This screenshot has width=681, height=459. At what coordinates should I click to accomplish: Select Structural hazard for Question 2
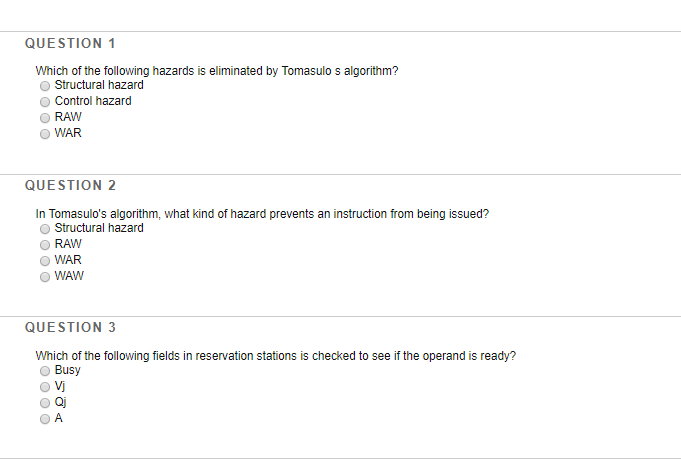click(45, 229)
